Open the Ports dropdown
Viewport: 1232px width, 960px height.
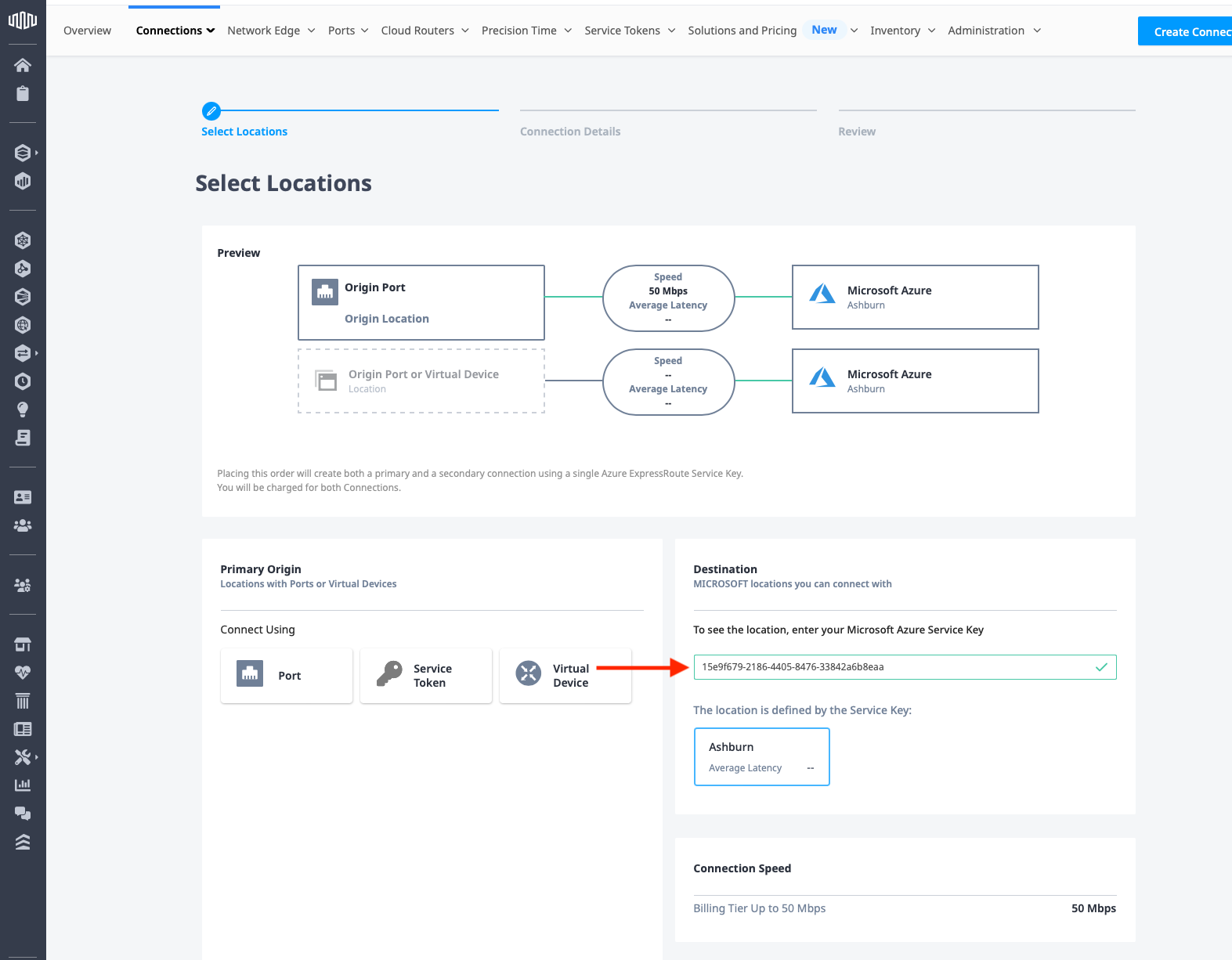(349, 31)
